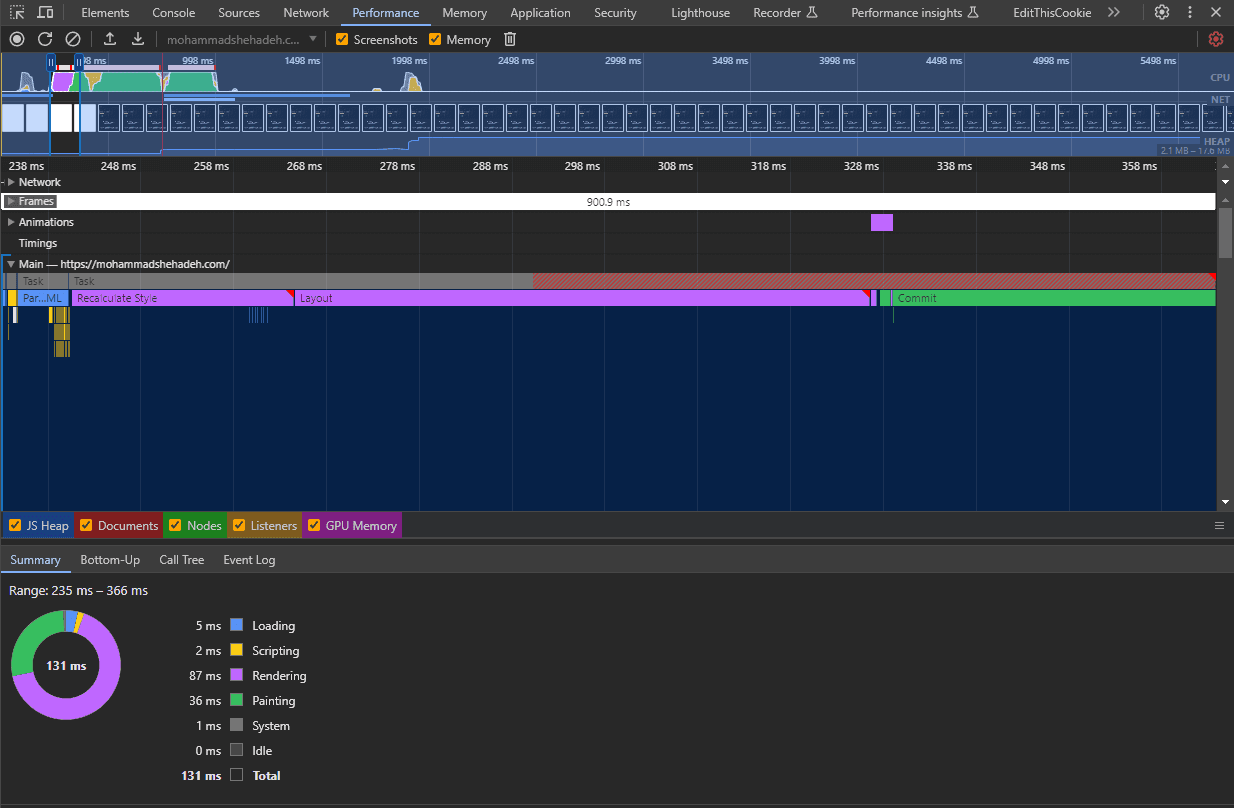This screenshot has height=808, width=1234.
Task: Disable the Memory checkbox
Action: (434, 39)
